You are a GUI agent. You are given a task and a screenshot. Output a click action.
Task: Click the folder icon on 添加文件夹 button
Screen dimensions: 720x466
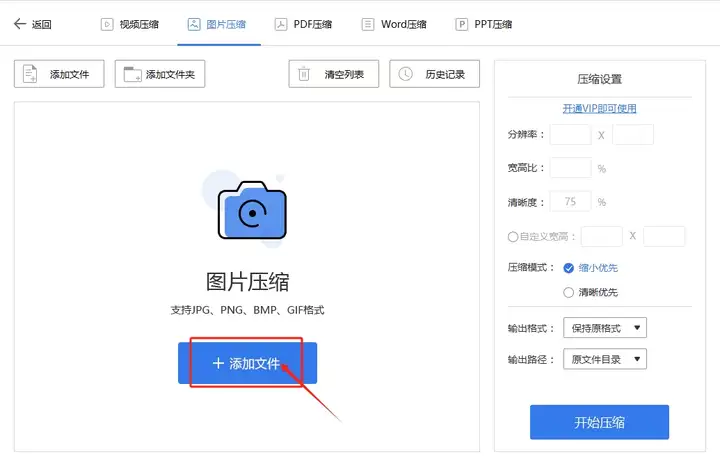[x=132, y=74]
